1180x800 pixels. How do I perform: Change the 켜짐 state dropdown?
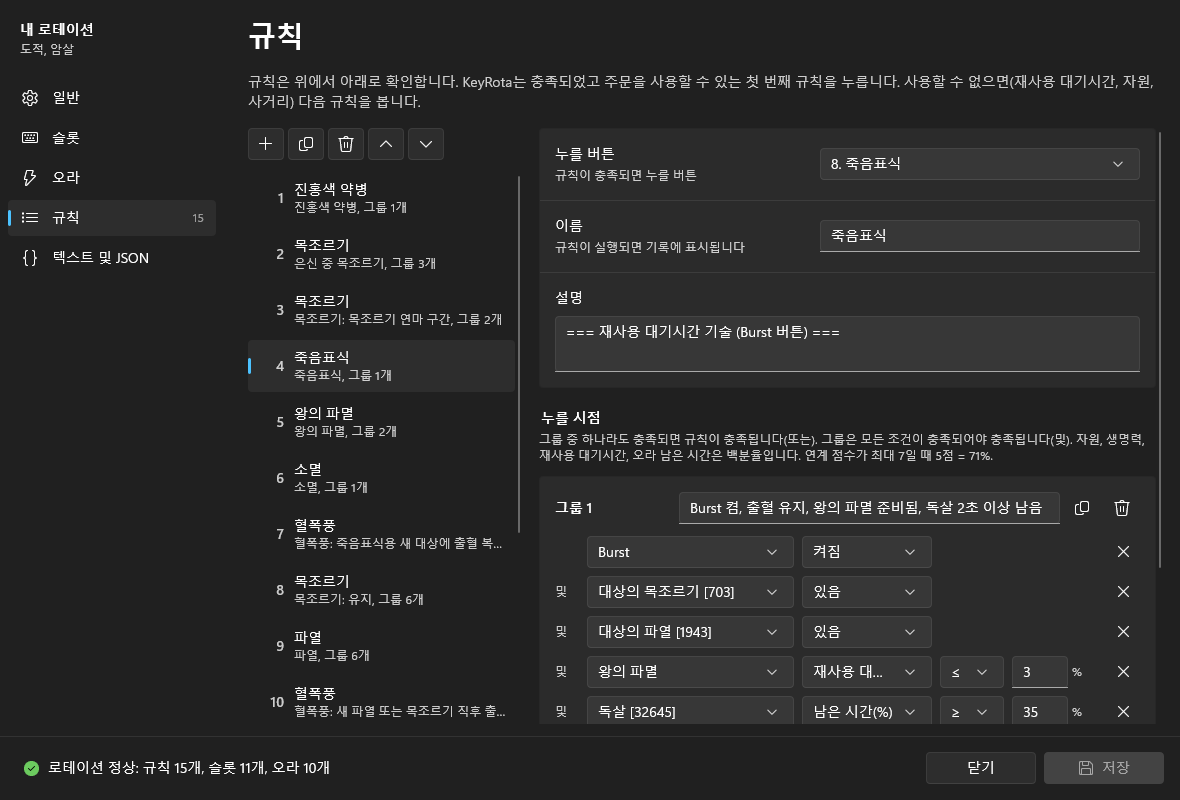point(866,552)
